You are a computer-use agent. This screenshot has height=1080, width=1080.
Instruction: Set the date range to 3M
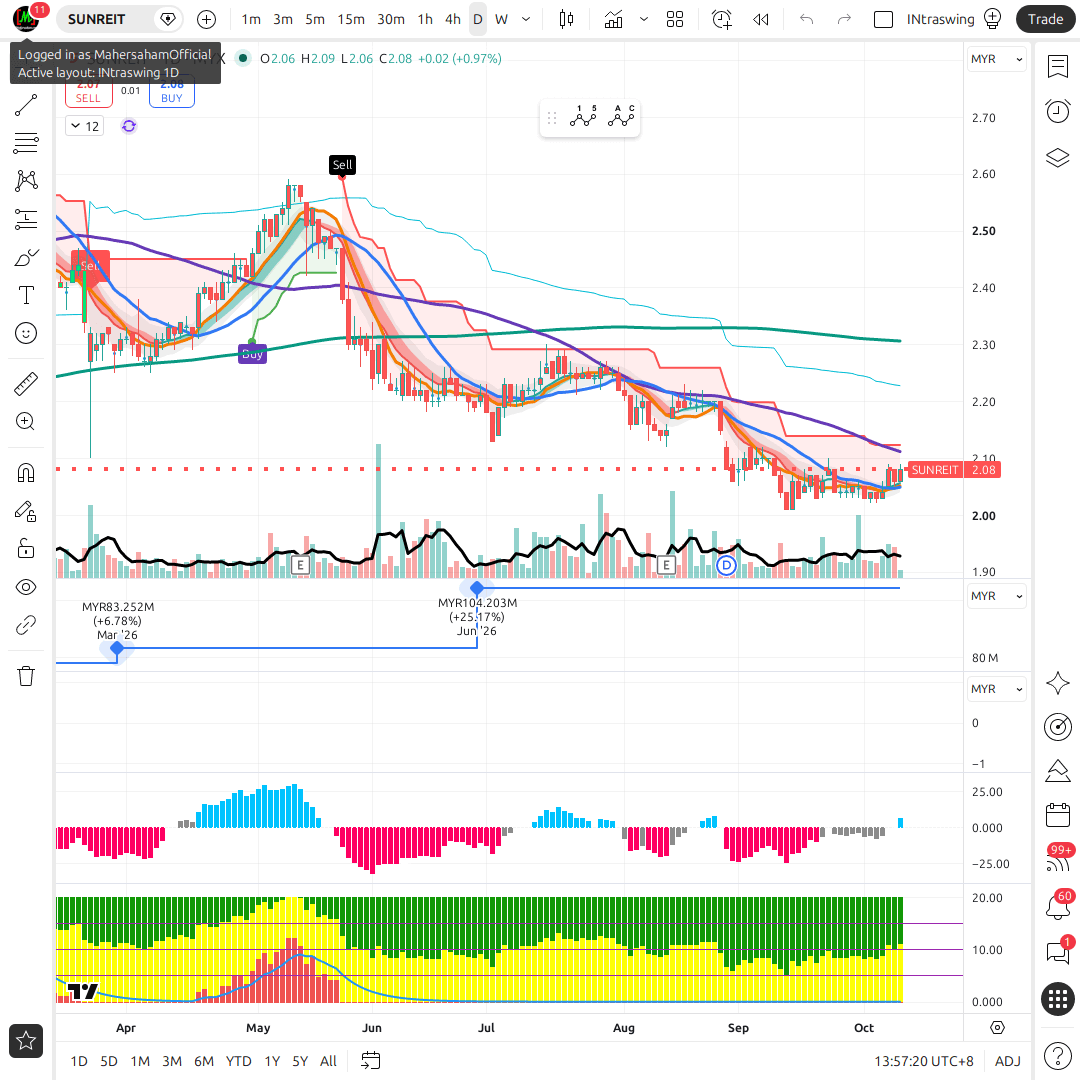tap(172, 1061)
